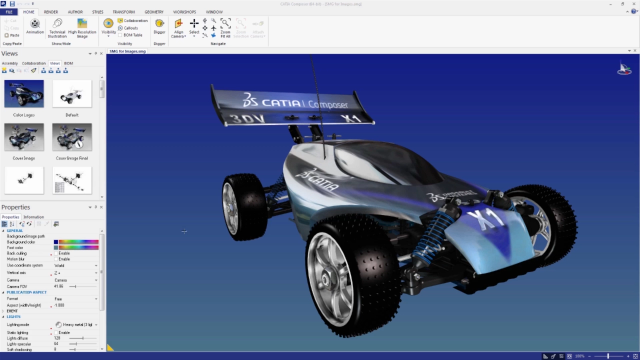The height and width of the screenshot is (360, 640).
Task: Switch to the BOM panel tab
Action: click(69, 63)
